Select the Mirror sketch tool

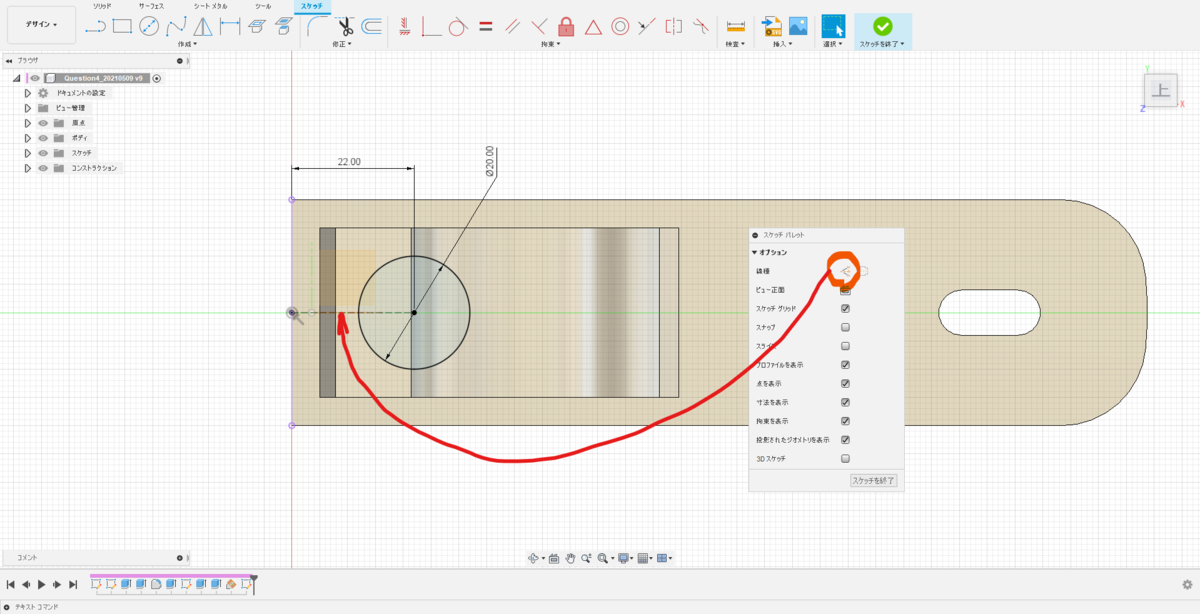203,26
